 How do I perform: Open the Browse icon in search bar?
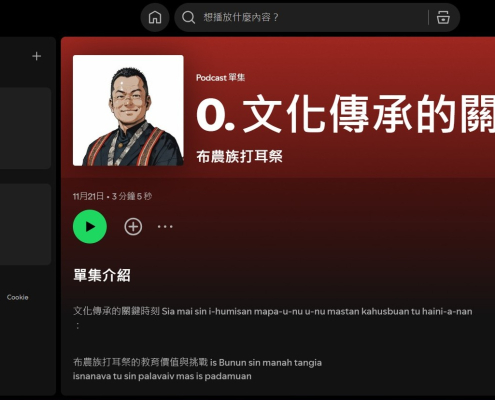443,17
